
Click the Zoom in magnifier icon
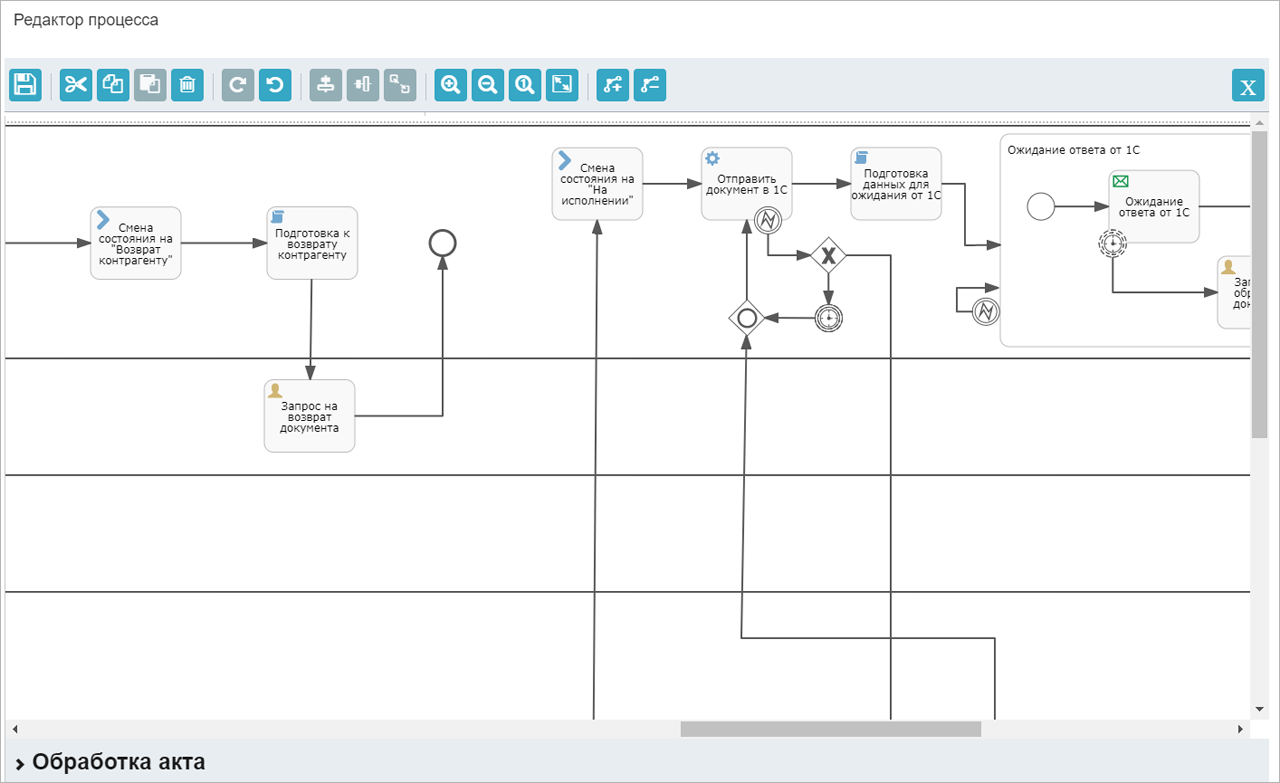451,85
